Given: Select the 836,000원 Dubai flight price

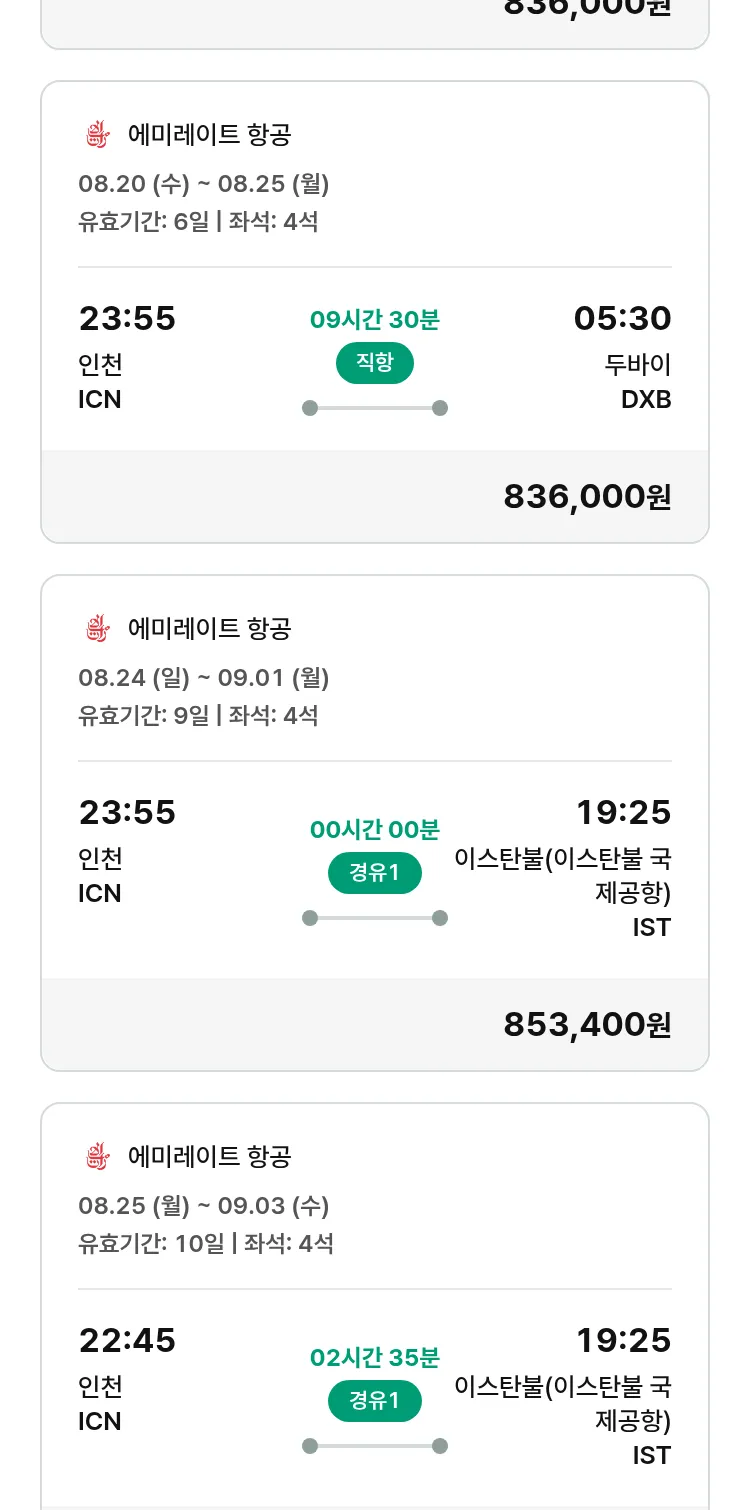Looking at the screenshot, I should pos(587,497).
